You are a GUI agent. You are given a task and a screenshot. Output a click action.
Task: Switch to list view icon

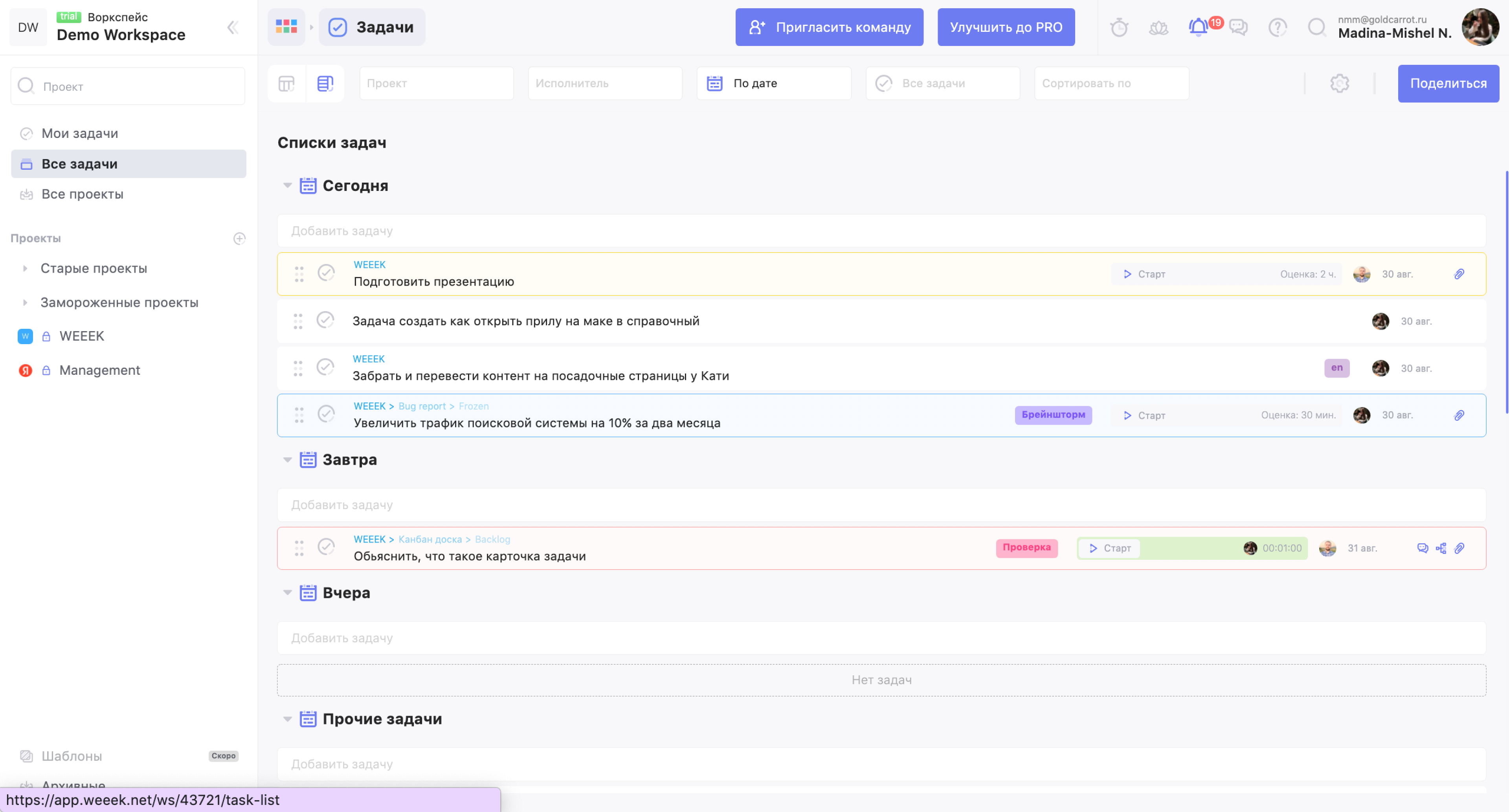point(325,84)
